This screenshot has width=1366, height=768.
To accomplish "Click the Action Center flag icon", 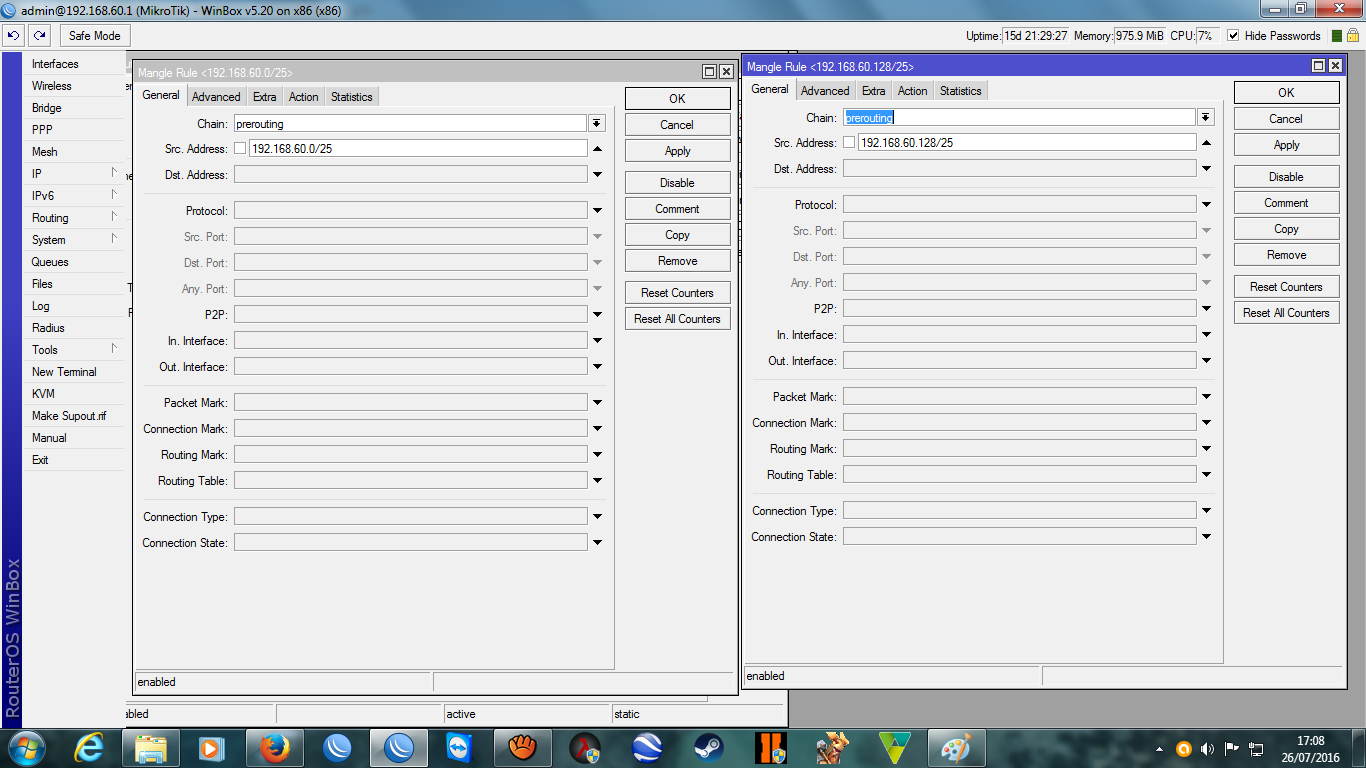I will click(1231, 748).
